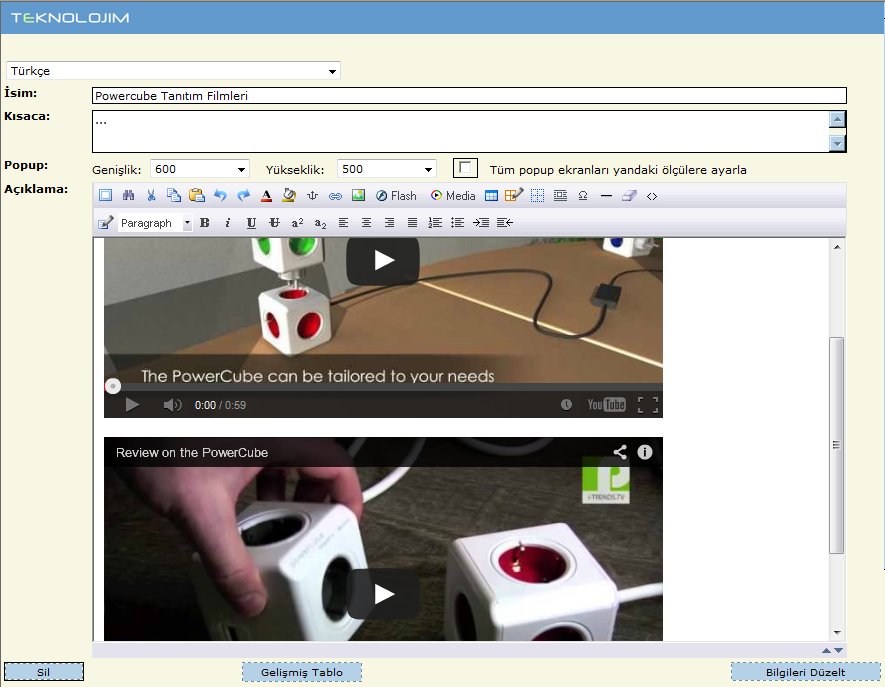This screenshot has height=687, width=885.
Task: Cut selection with scissors icon
Action: point(151,196)
